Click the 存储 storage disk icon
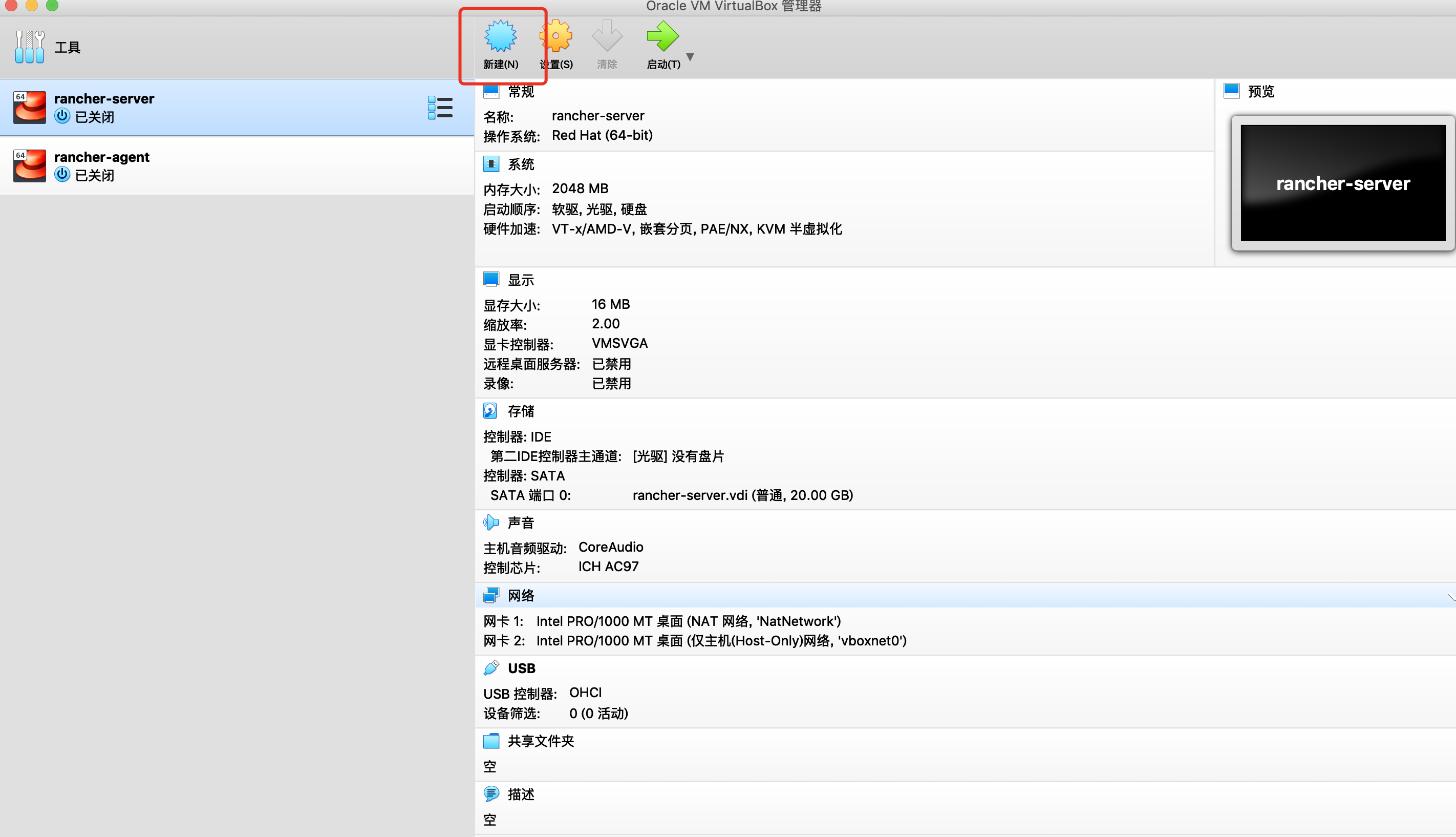Viewport: 1456px width, 837px height. (490, 410)
